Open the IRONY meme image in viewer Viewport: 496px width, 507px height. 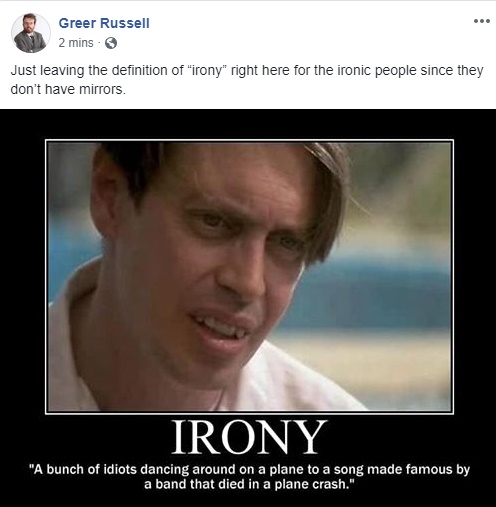point(248,308)
